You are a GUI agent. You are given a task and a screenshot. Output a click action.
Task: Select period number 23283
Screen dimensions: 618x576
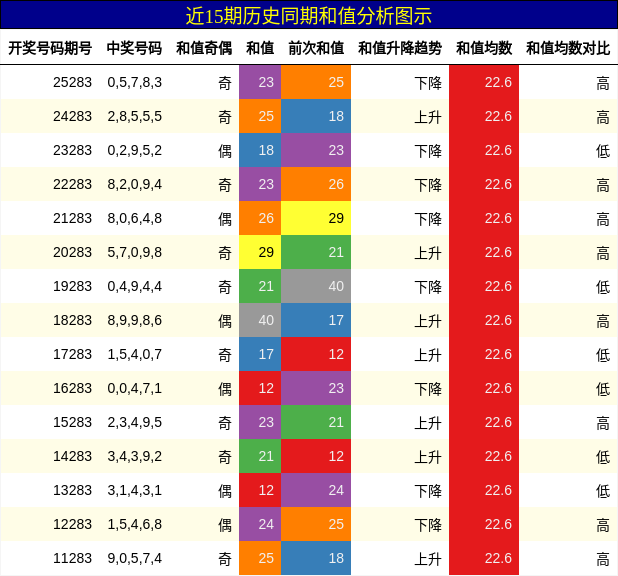[73, 150]
